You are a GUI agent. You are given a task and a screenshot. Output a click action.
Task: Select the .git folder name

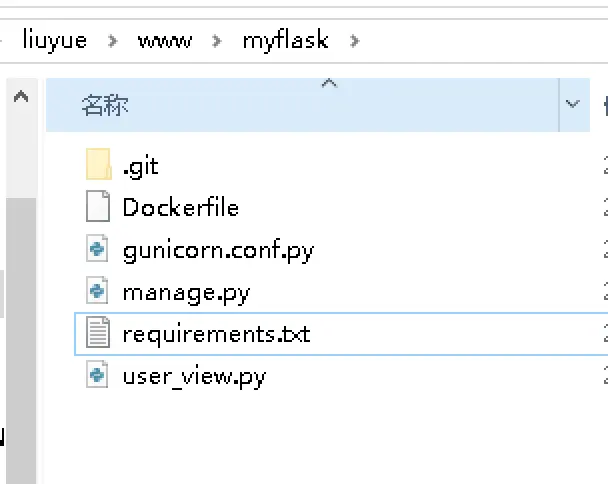(x=140, y=166)
